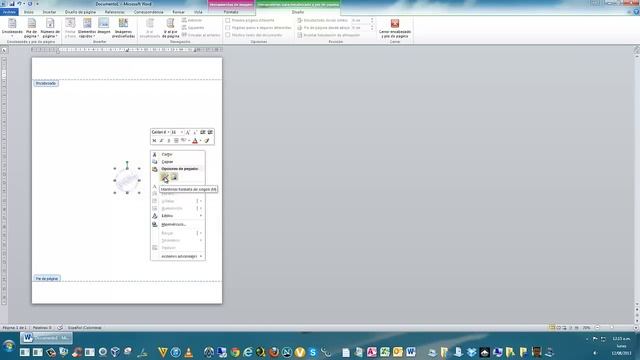Click the taskbar clock showing time
The height and width of the screenshot is (360, 640).
tap(621, 346)
